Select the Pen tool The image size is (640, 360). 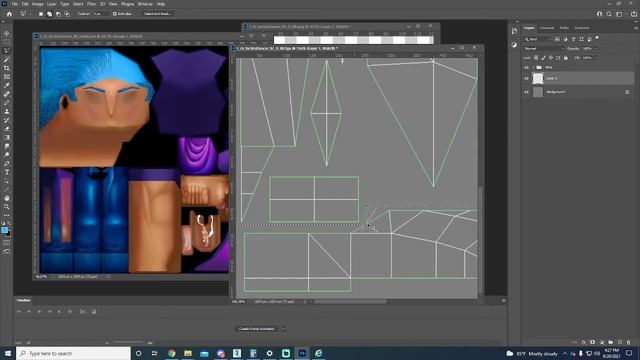tap(7, 163)
